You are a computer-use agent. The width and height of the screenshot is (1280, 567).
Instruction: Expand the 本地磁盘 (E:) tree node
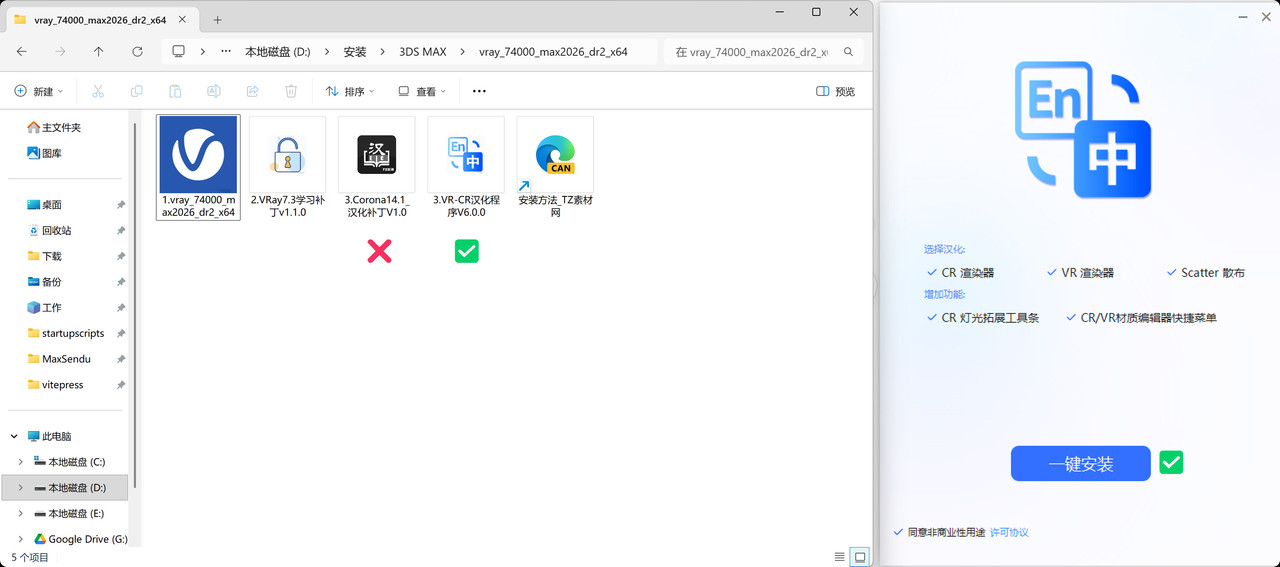(21, 514)
